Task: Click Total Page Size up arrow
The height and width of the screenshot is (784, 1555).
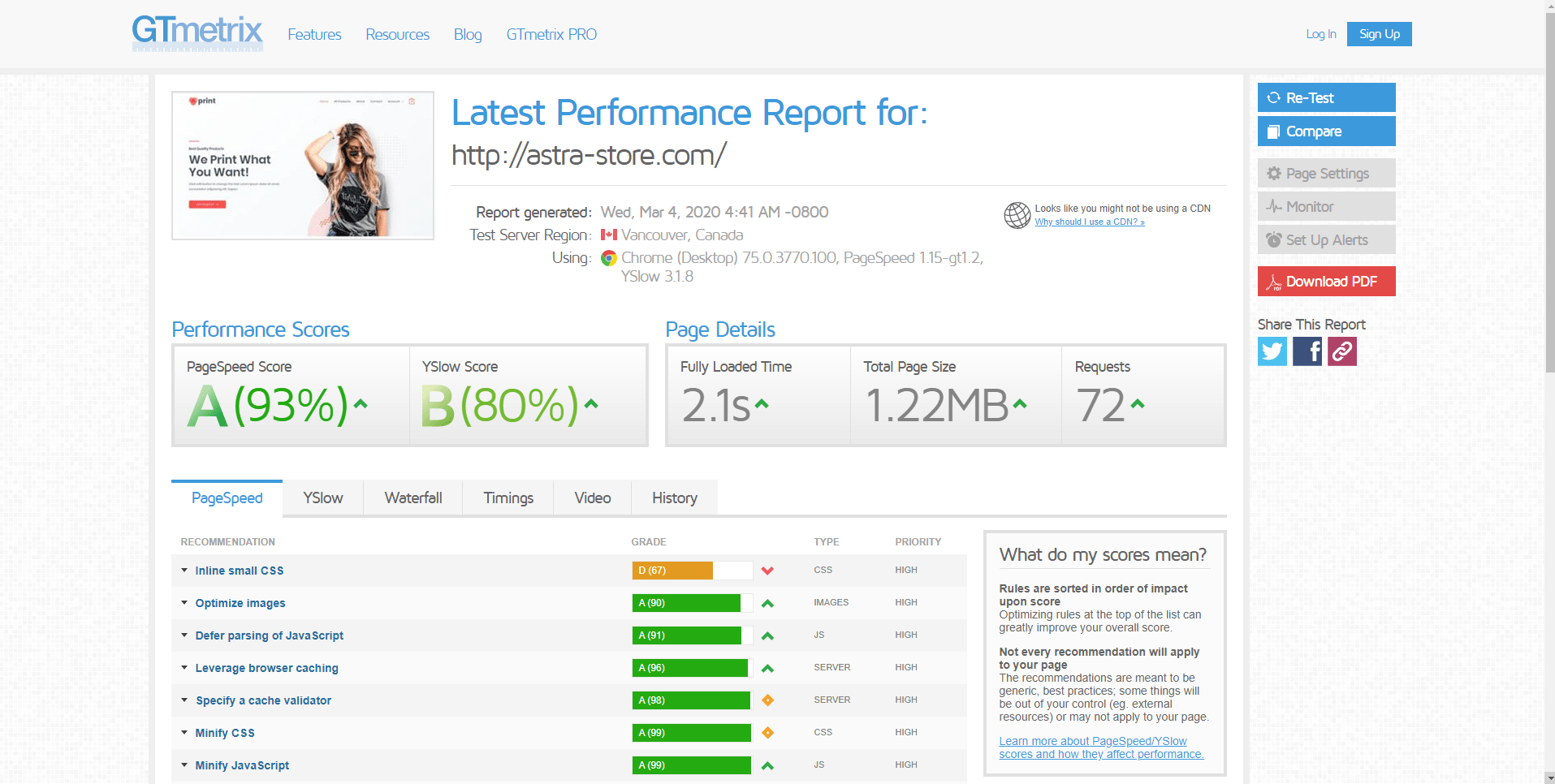Action: (1020, 403)
